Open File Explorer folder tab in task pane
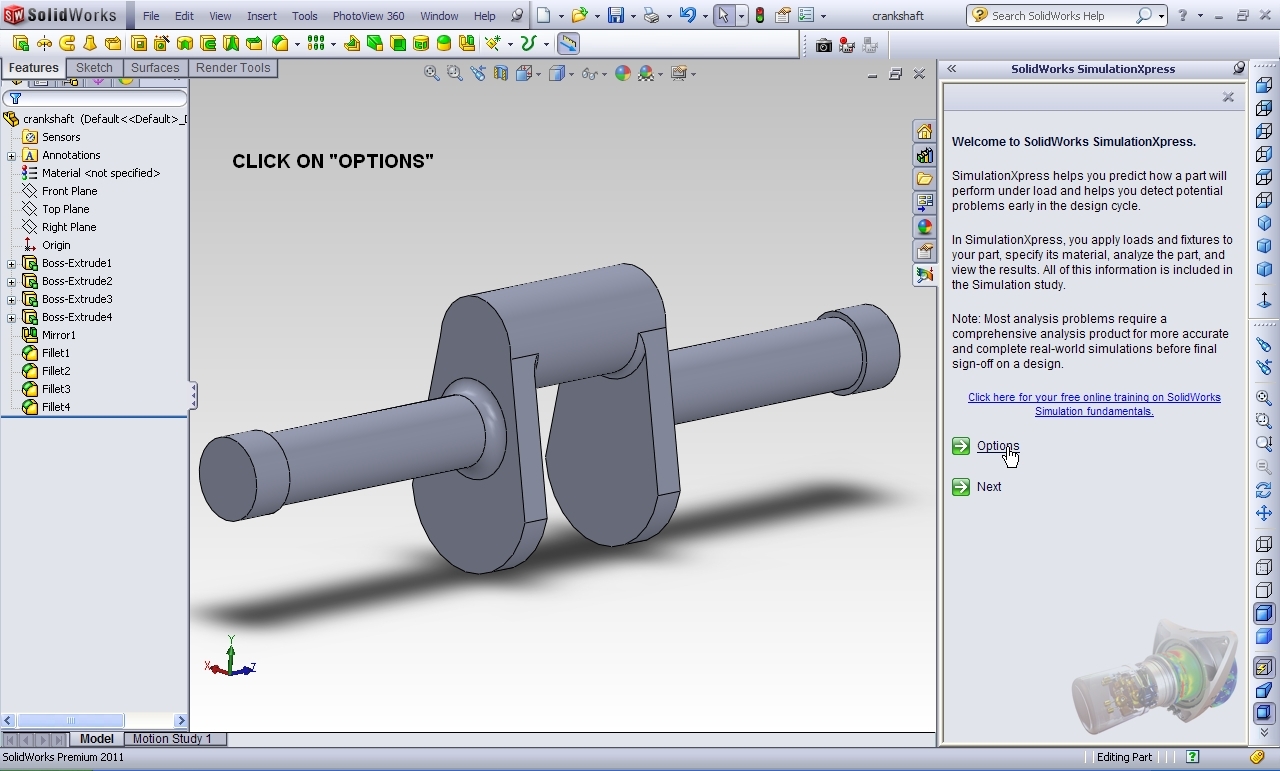Viewport: 1280px width, 771px height. [x=924, y=180]
